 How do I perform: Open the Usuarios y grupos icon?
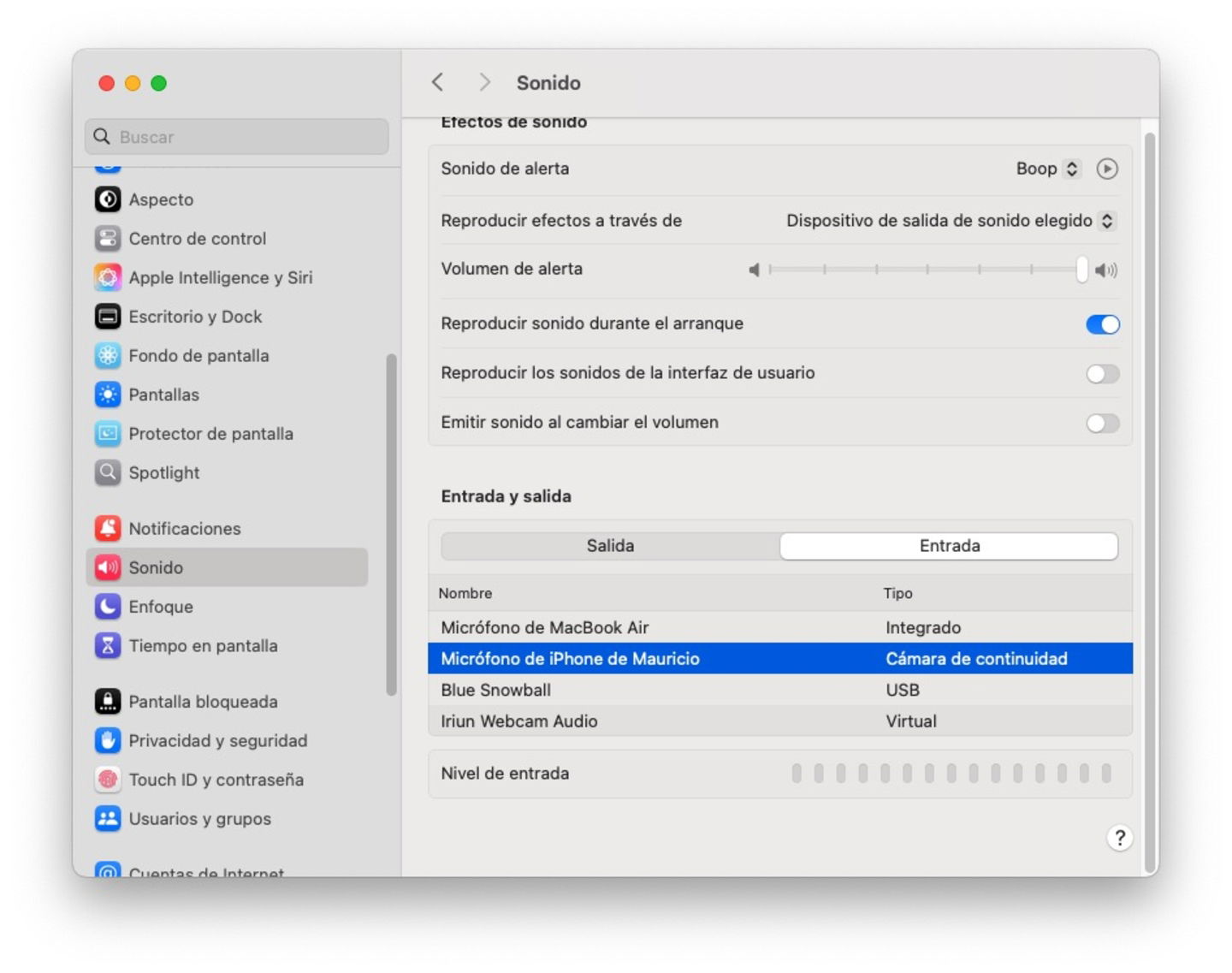coord(108,819)
